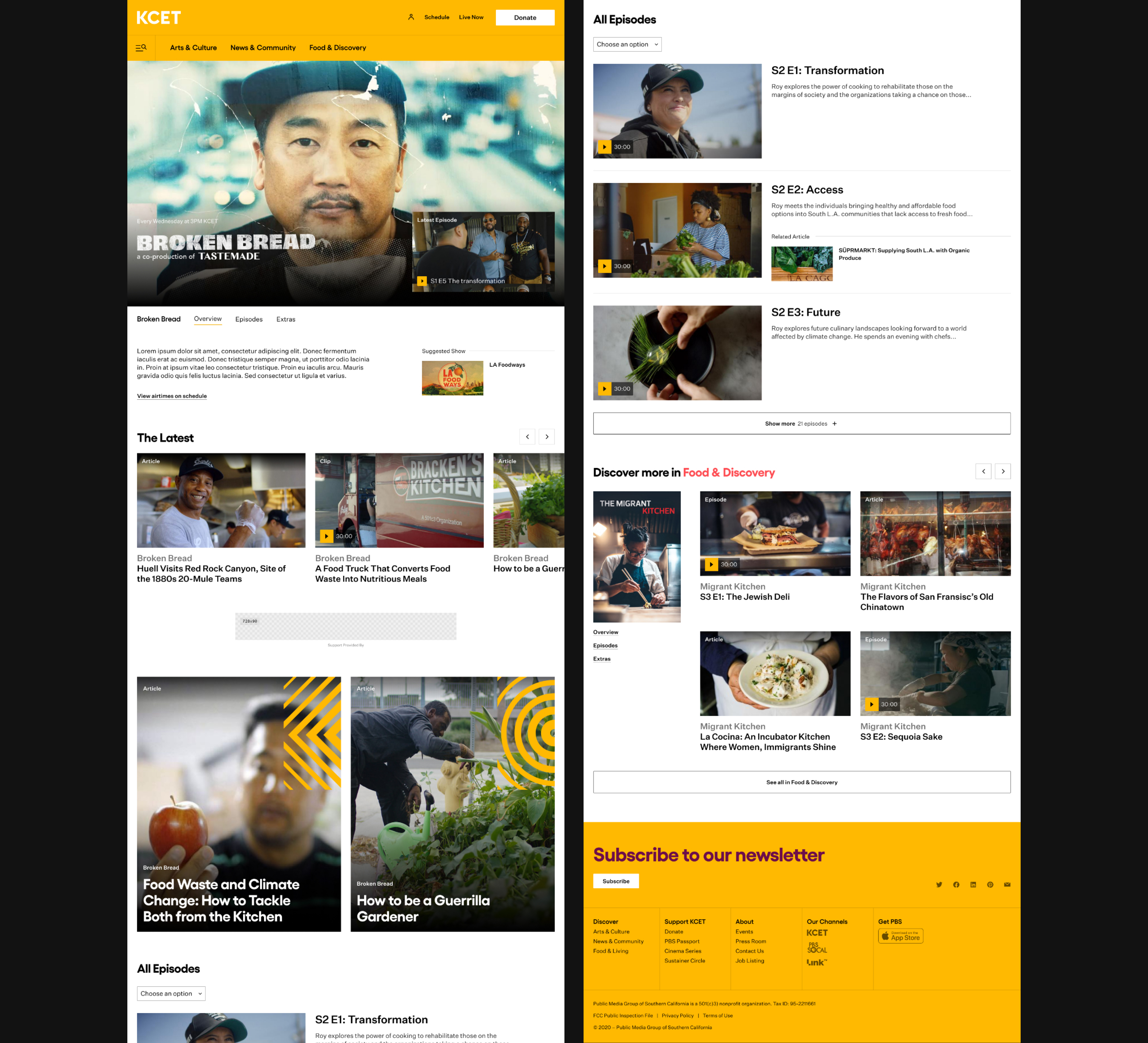Open the Pinterest icon in the newsletter section

coord(990,885)
